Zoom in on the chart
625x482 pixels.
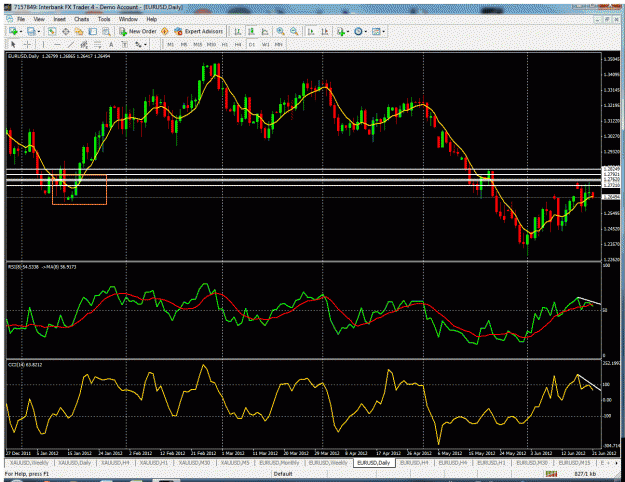tap(281, 31)
